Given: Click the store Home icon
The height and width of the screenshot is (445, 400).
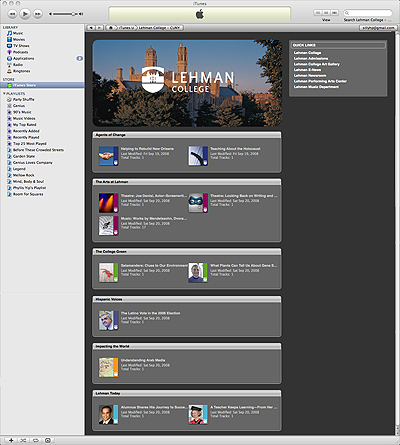Looking at the screenshot, I should pyautogui.click(x=111, y=28).
